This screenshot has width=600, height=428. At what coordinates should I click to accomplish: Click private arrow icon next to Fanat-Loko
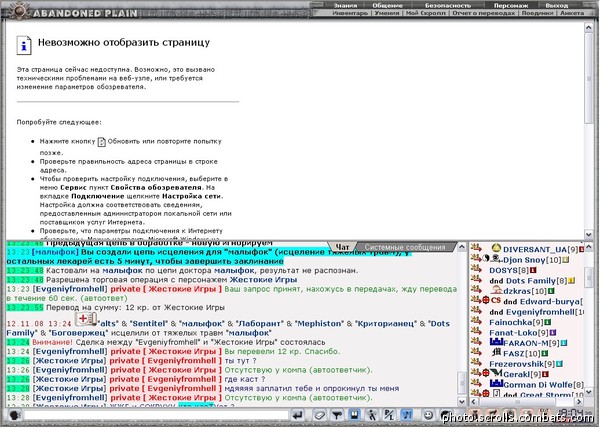tap(476, 331)
